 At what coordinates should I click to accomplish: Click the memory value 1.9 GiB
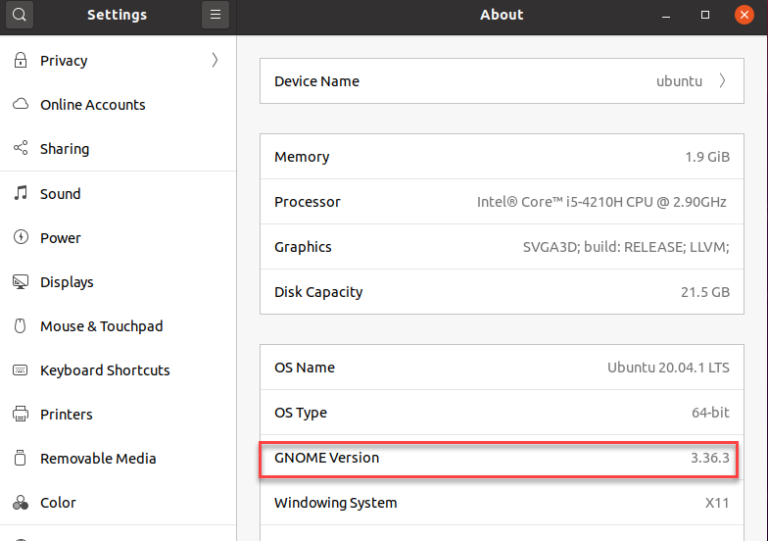coord(707,157)
